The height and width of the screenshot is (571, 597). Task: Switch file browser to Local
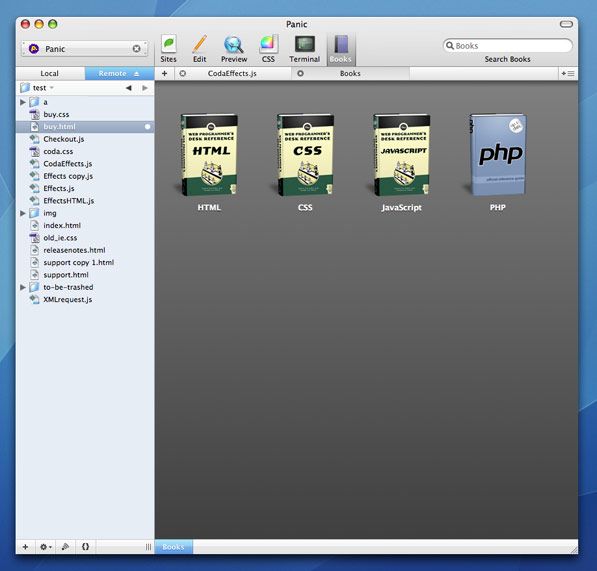coord(49,73)
